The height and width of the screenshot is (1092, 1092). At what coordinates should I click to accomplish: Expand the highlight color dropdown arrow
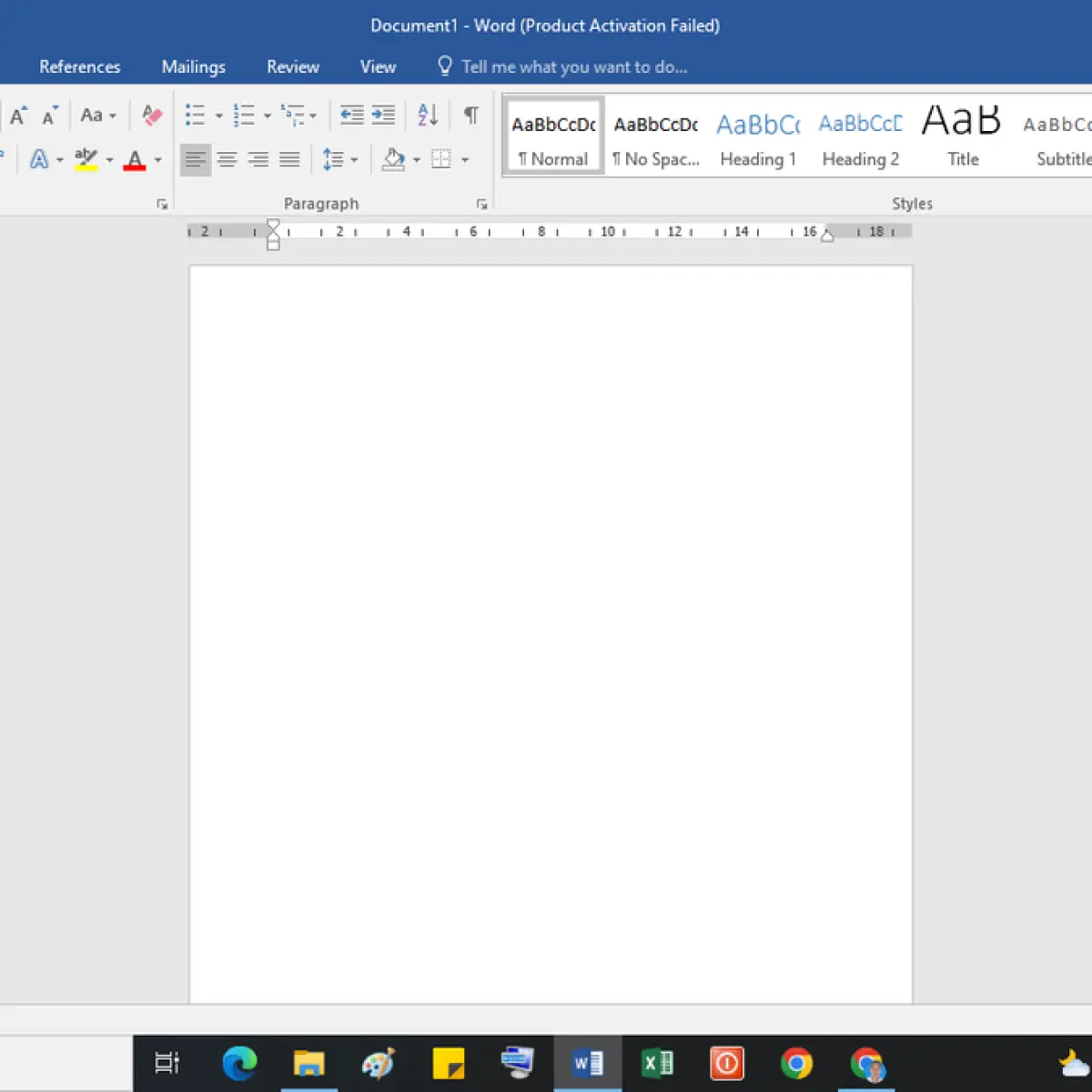[x=109, y=160]
